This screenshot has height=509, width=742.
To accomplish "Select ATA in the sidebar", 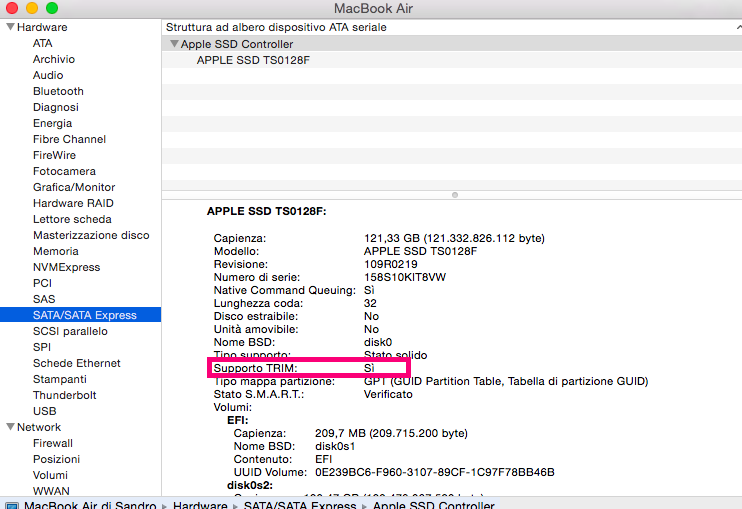I will 42,43.
